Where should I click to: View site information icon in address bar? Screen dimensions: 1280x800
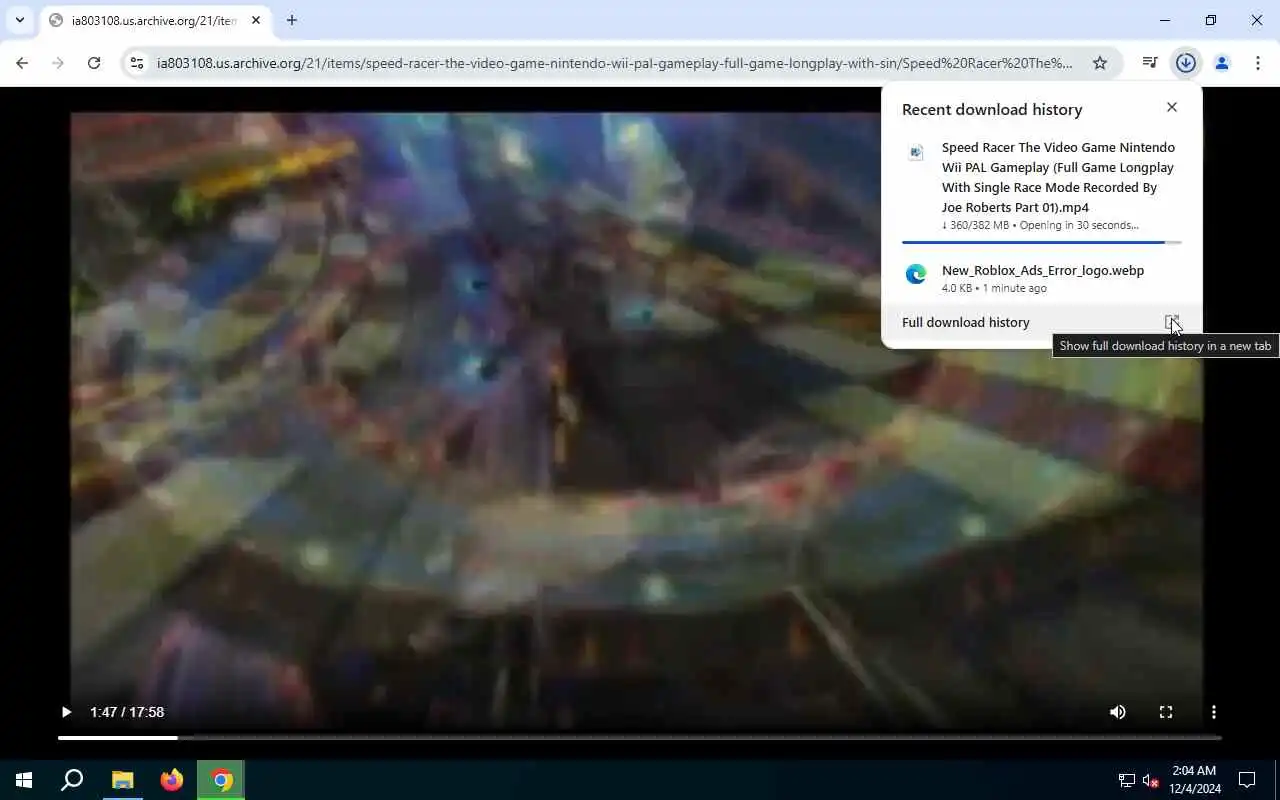pyautogui.click(x=137, y=63)
